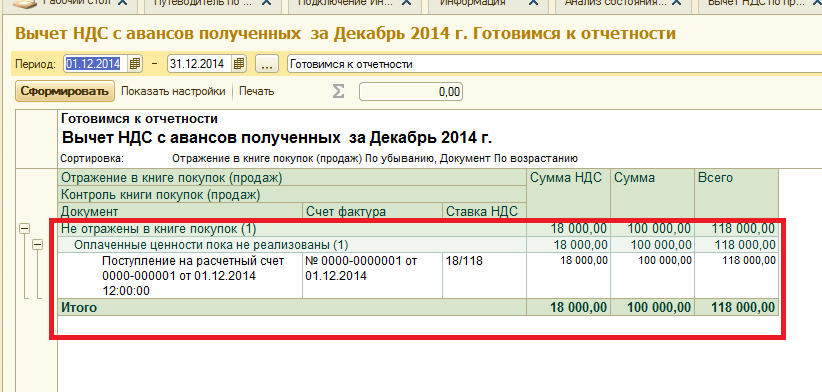Screen dimensions: 822x392
Task: Collapse the 'Не отражены в книге покупок' group
Action: [24, 229]
